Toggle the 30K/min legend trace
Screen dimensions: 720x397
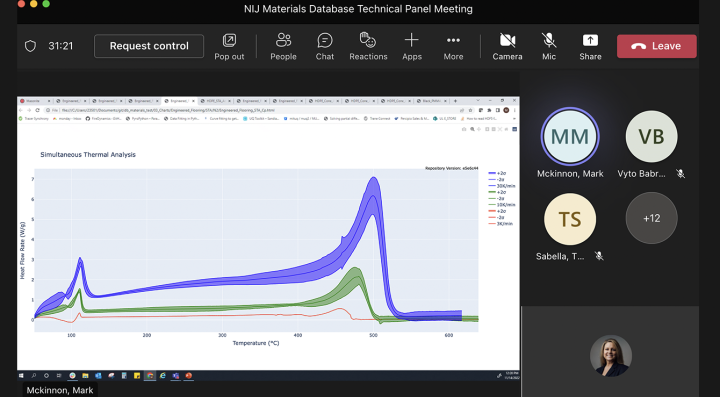click(x=501, y=186)
